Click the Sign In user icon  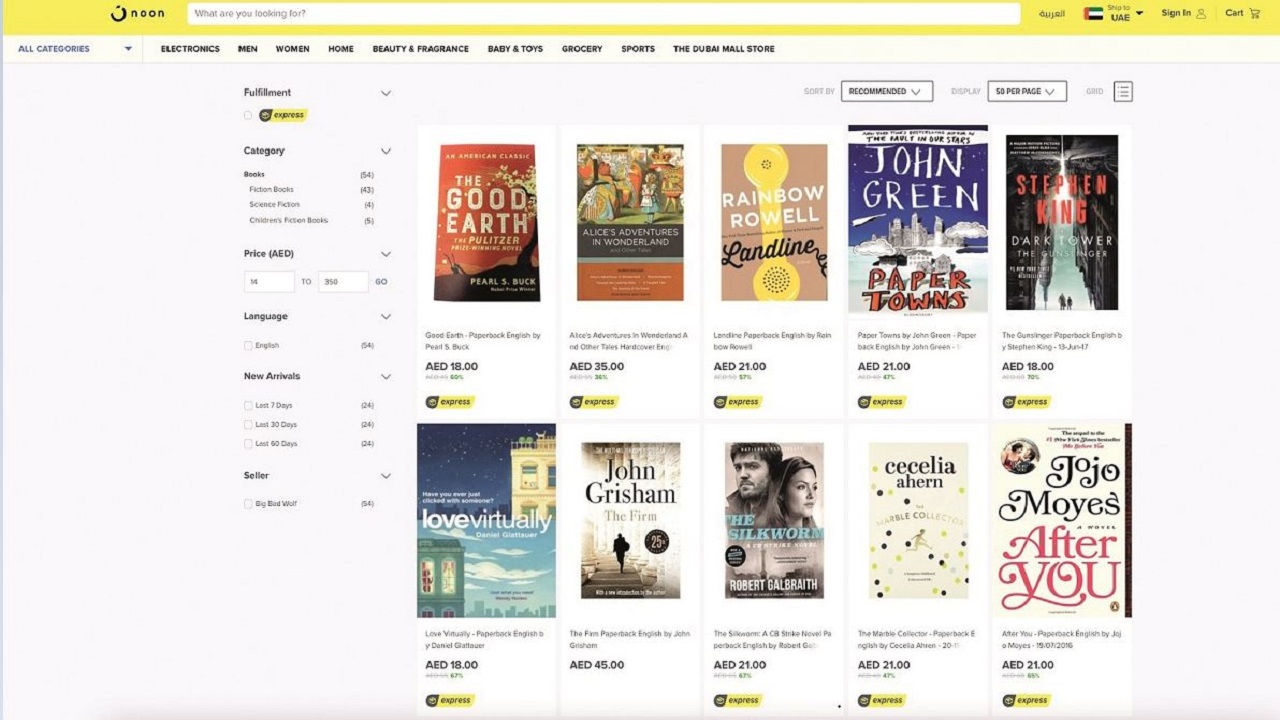[1201, 13]
